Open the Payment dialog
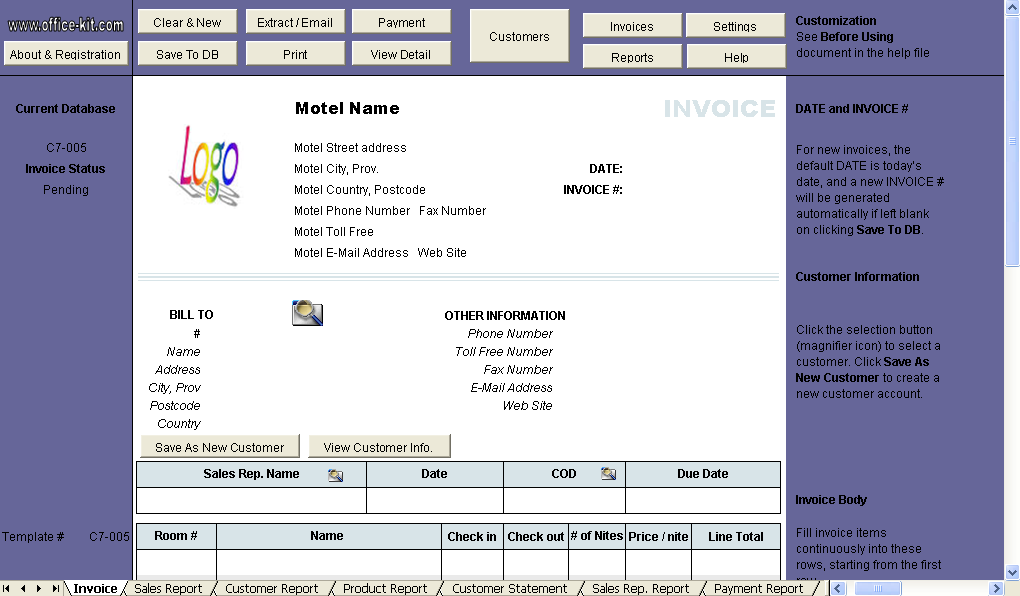This screenshot has height=596, width=1020. coord(401,22)
